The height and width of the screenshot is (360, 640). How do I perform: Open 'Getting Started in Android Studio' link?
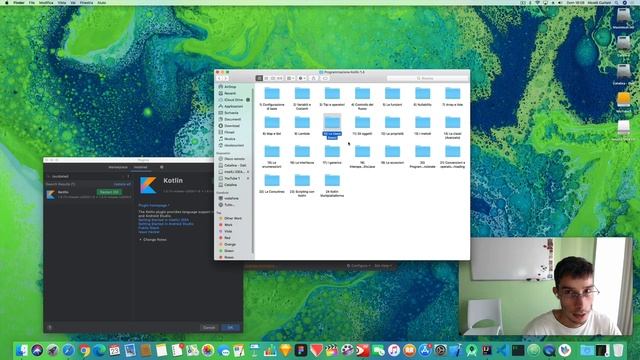166,224
